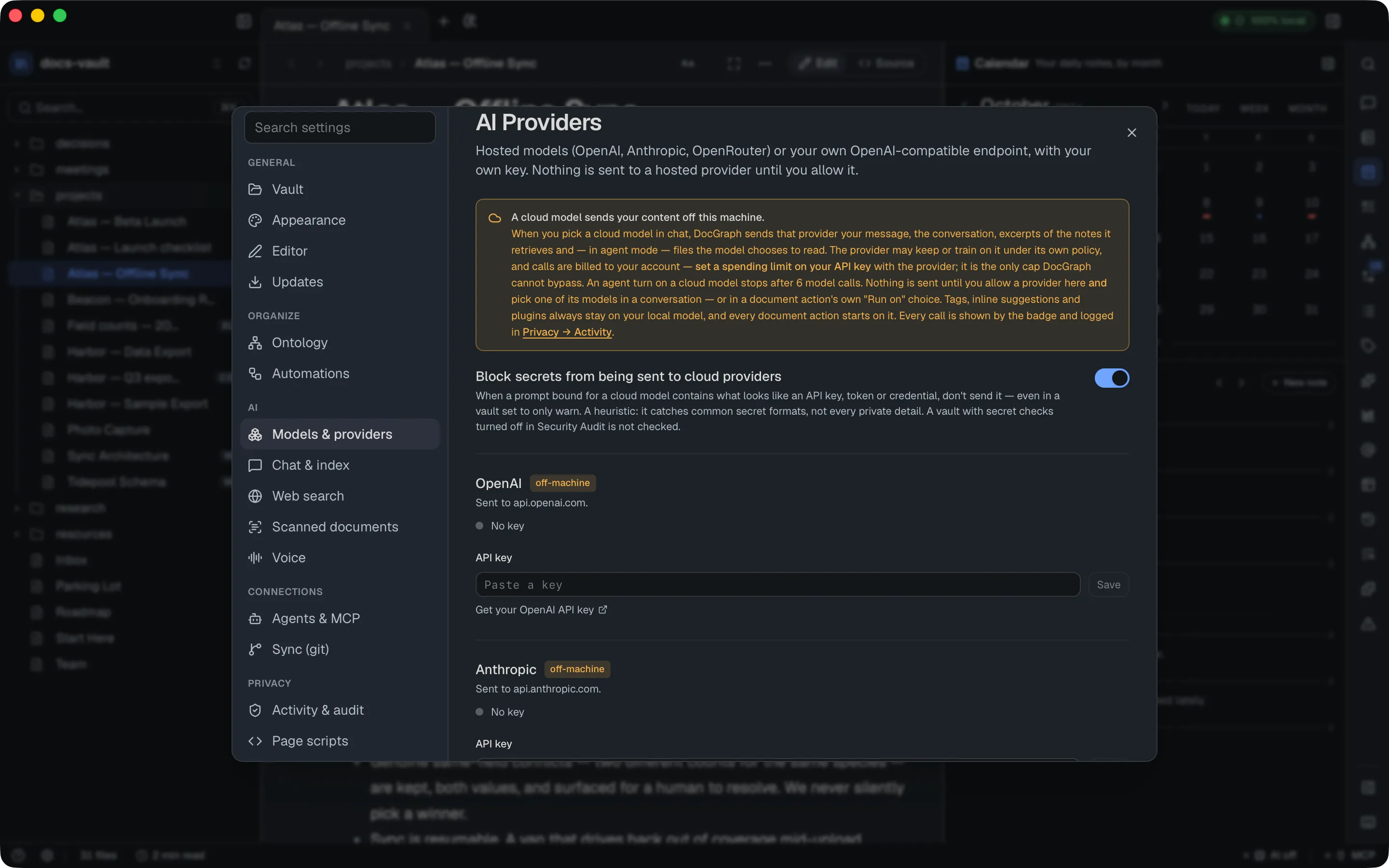Open Appearance settings
Viewport: 1389px width, 868px height.
click(x=340, y=220)
